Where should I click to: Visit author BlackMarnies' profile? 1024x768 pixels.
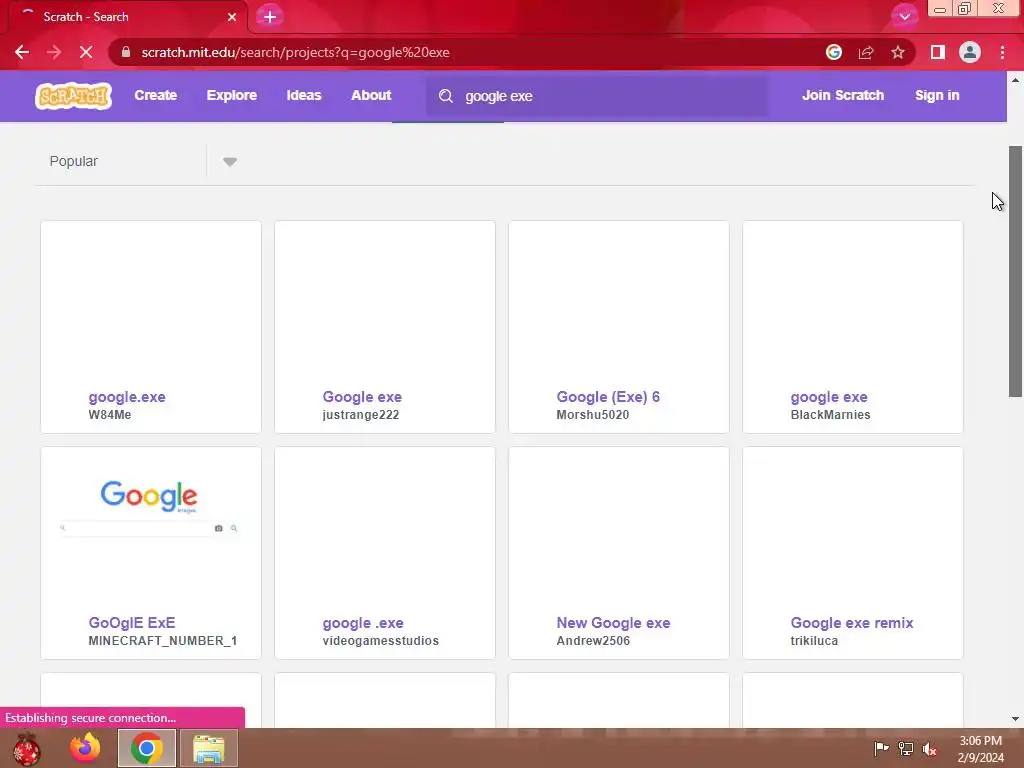click(x=830, y=415)
